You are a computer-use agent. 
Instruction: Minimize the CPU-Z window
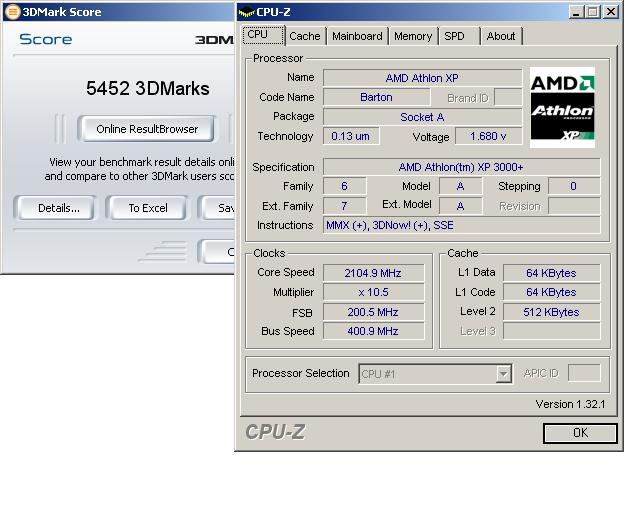coord(576,12)
